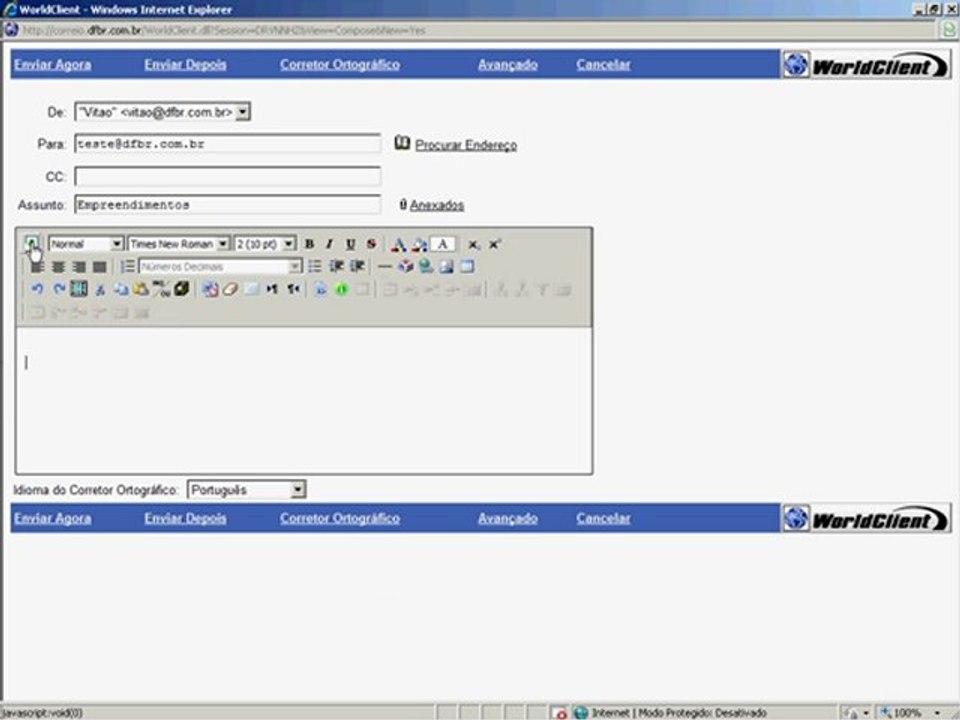Decrease the indent

(336, 266)
